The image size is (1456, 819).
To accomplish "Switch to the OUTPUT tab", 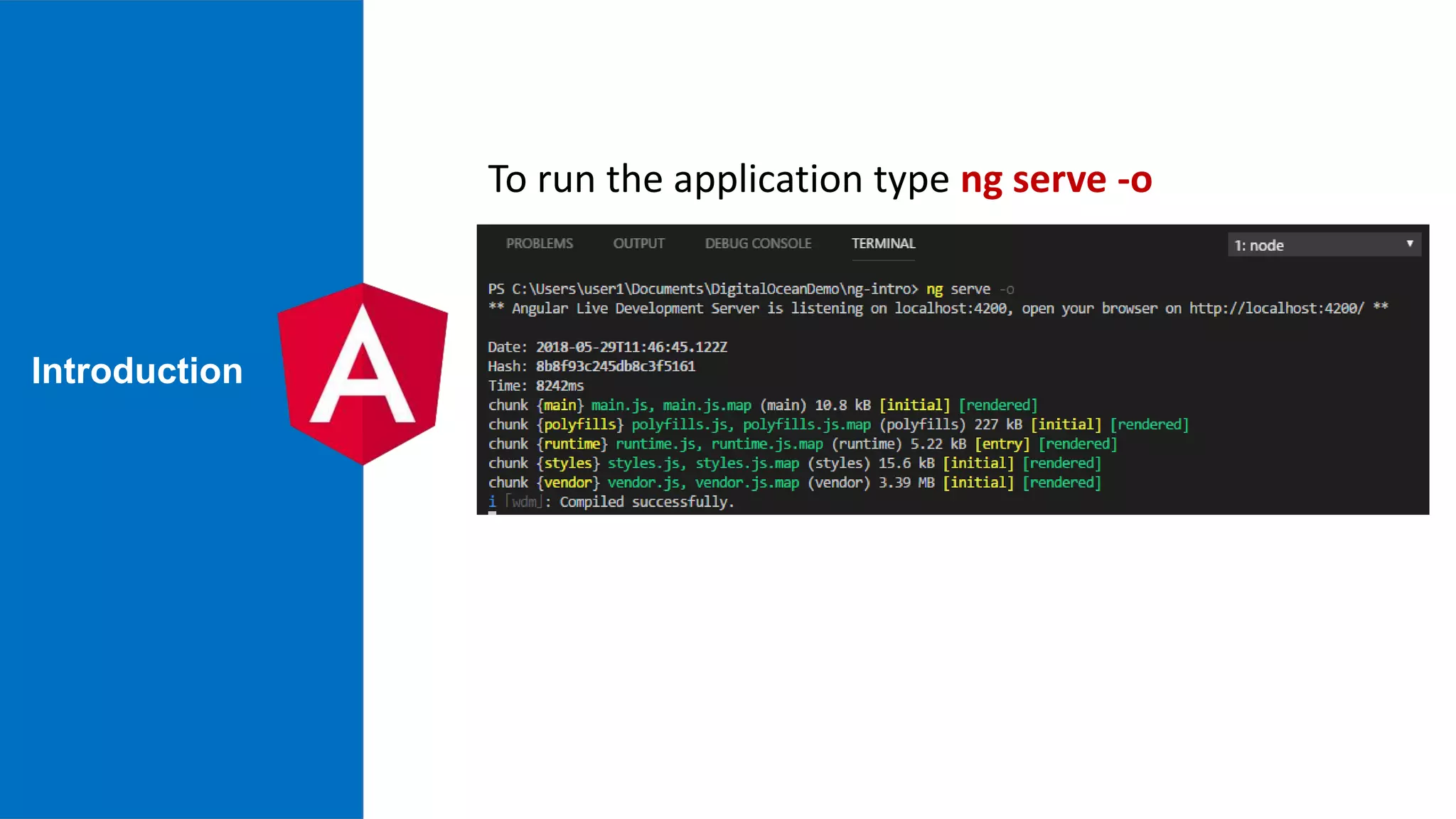I will (x=638, y=244).
